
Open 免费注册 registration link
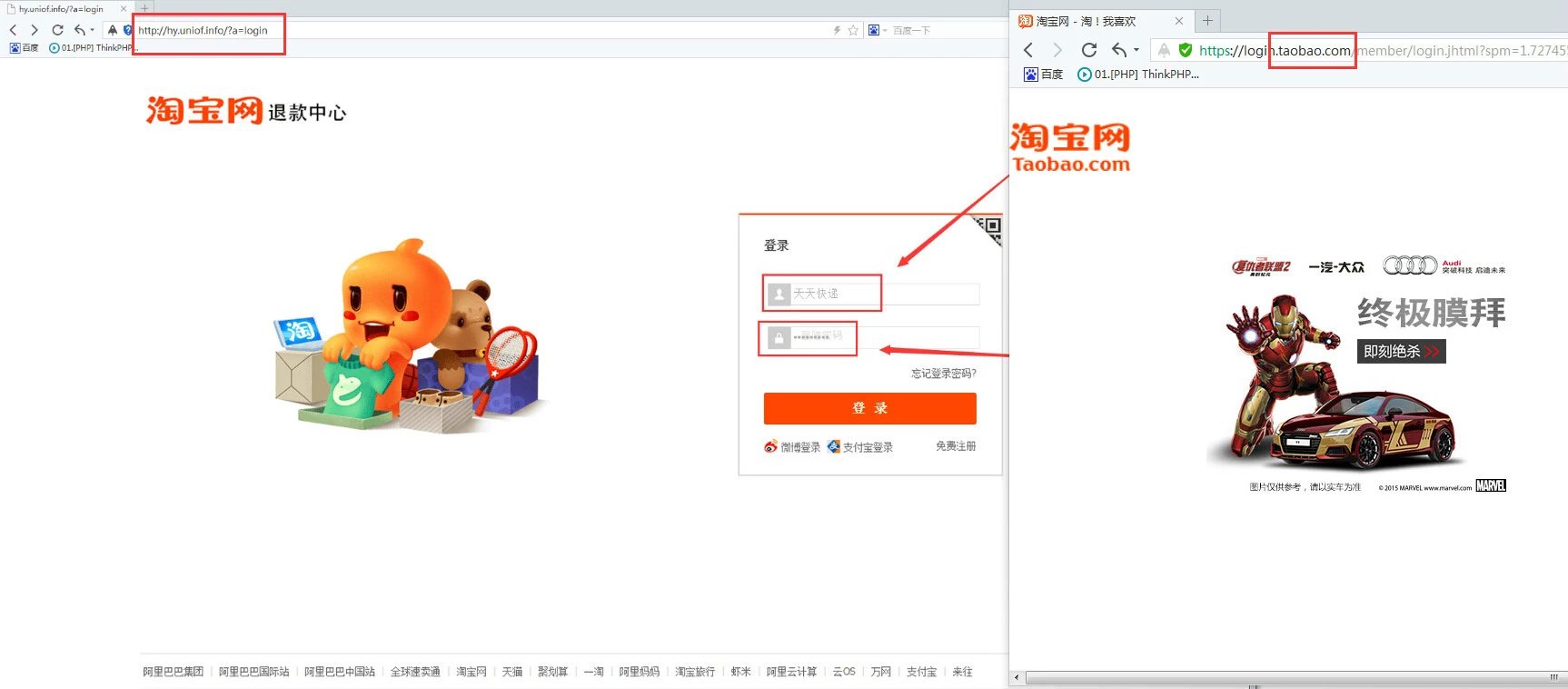(x=956, y=446)
